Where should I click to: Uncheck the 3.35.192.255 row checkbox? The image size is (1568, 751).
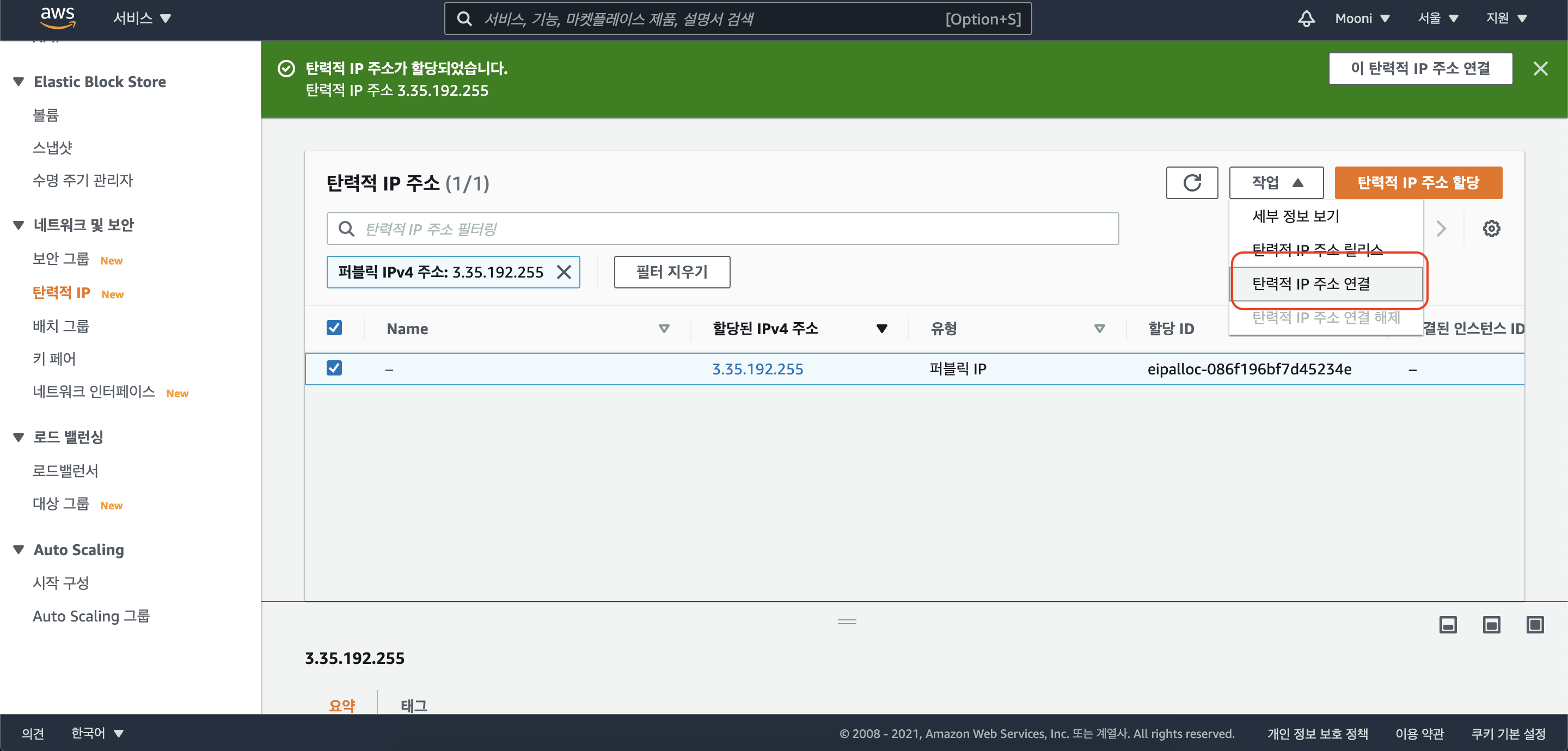334,368
